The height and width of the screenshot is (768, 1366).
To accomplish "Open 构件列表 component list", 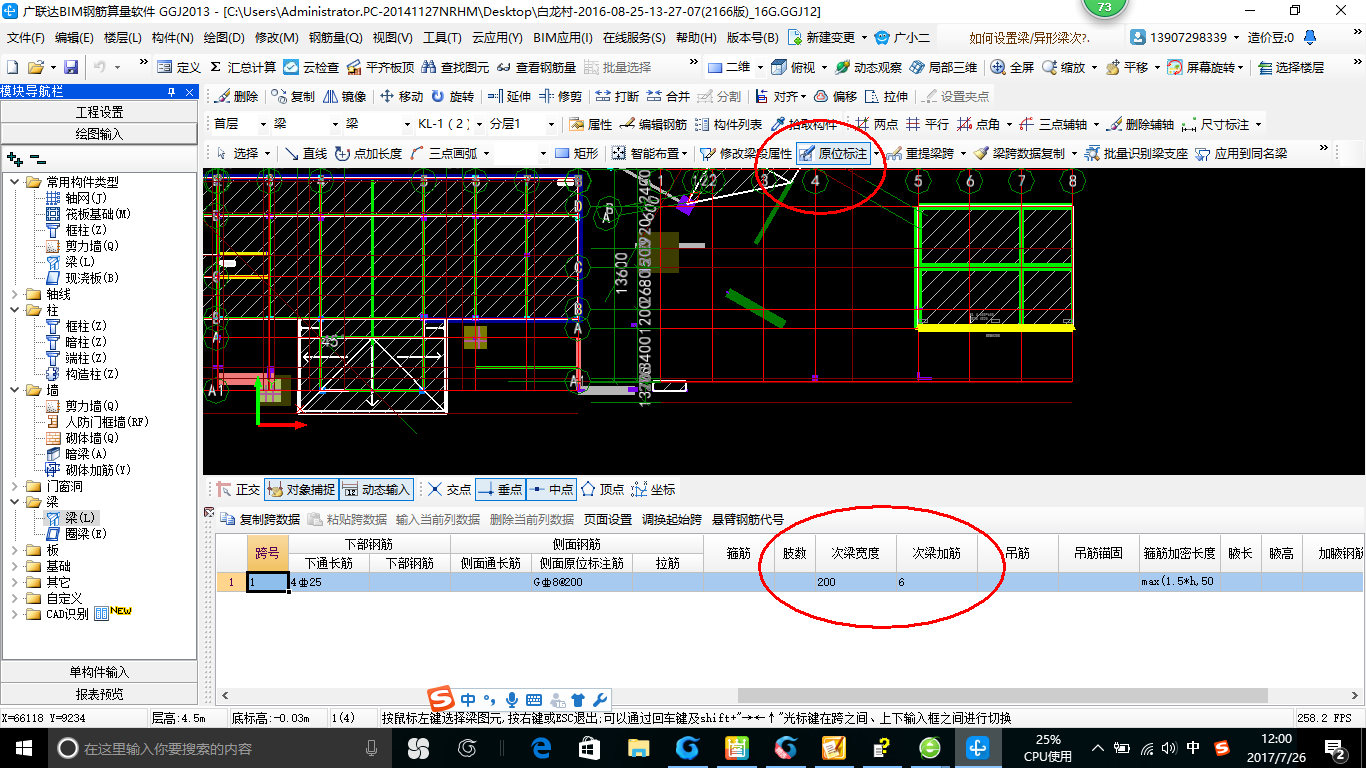I will click(728, 125).
